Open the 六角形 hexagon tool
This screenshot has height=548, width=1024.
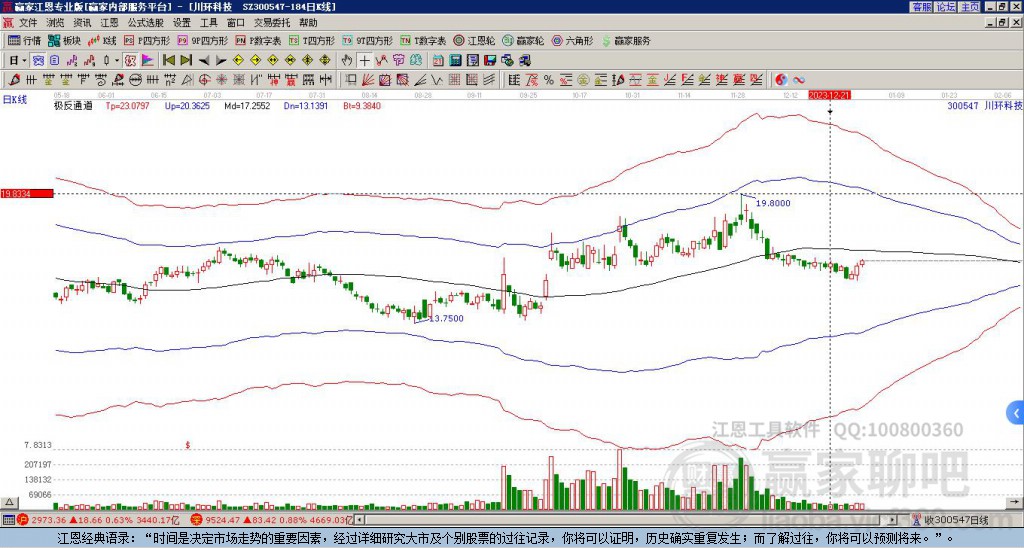point(573,40)
